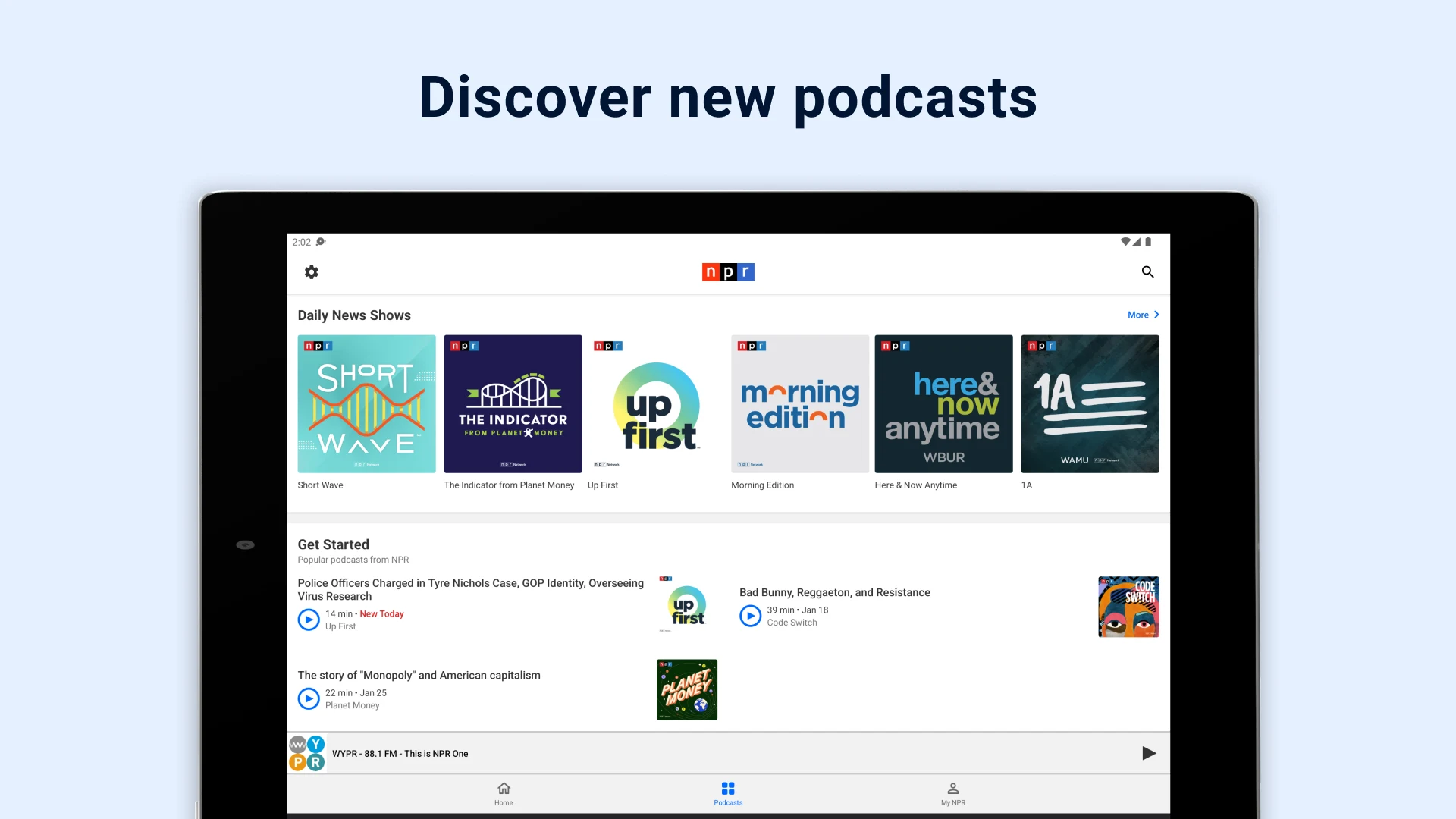Play the Bad Bunny Code Switch episode
This screenshot has width=1456, height=819.
pyautogui.click(x=750, y=616)
